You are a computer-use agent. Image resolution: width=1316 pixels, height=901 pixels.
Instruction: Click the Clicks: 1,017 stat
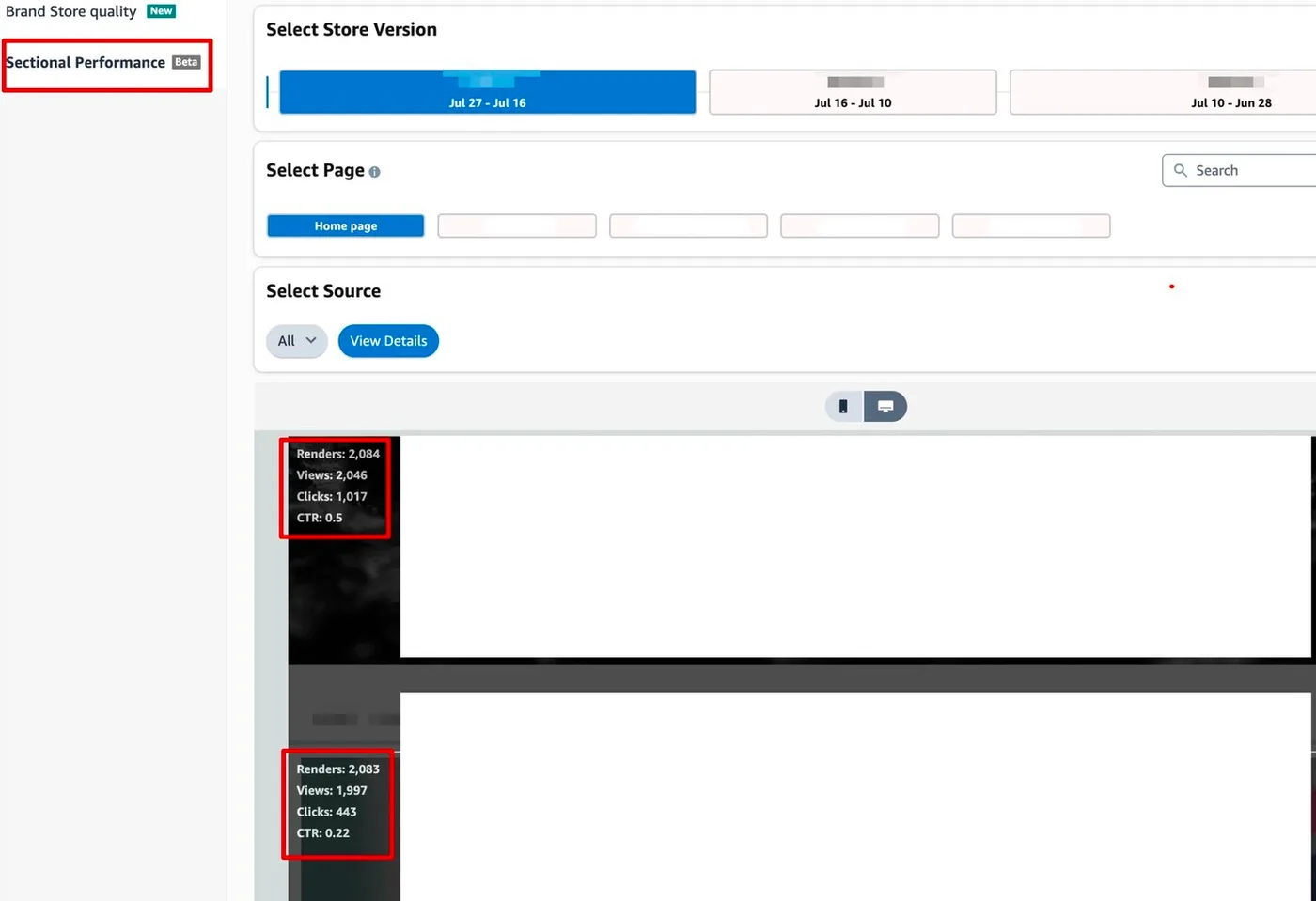click(x=332, y=497)
